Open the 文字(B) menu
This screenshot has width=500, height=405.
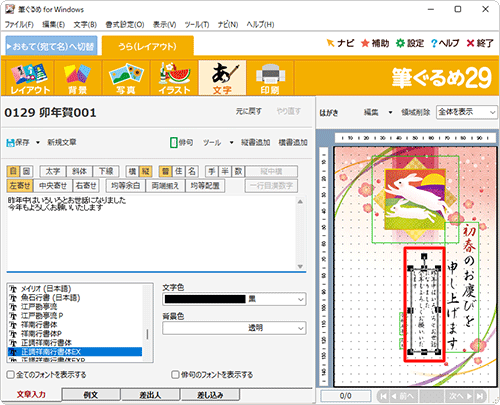tap(85, 25)
